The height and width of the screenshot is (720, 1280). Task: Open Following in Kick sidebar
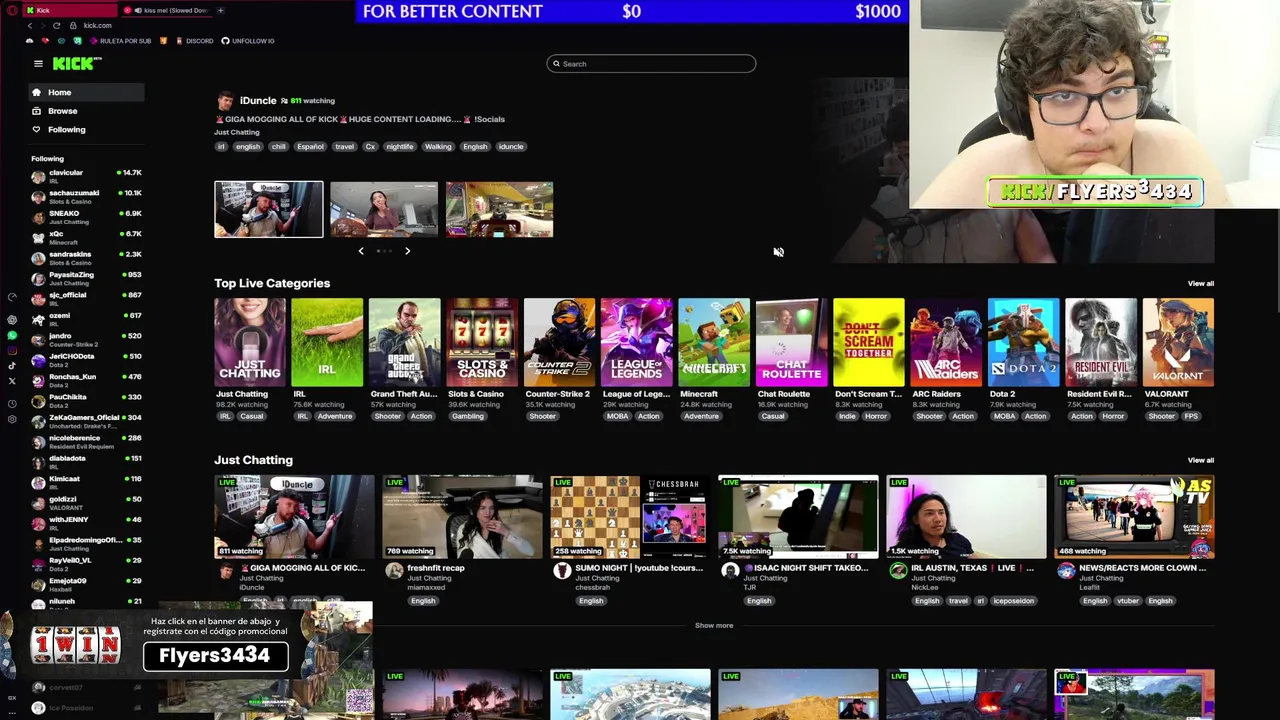tap(86, 129)
